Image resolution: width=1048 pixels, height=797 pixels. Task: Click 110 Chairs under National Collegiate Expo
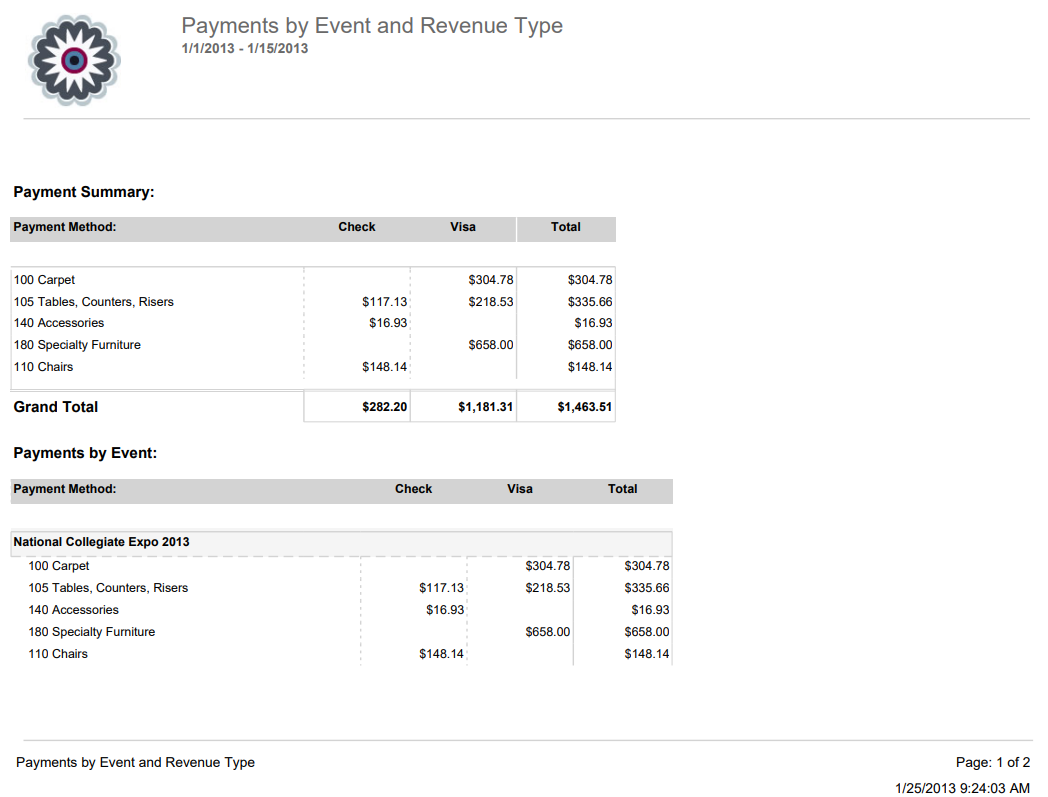[58, 654]
